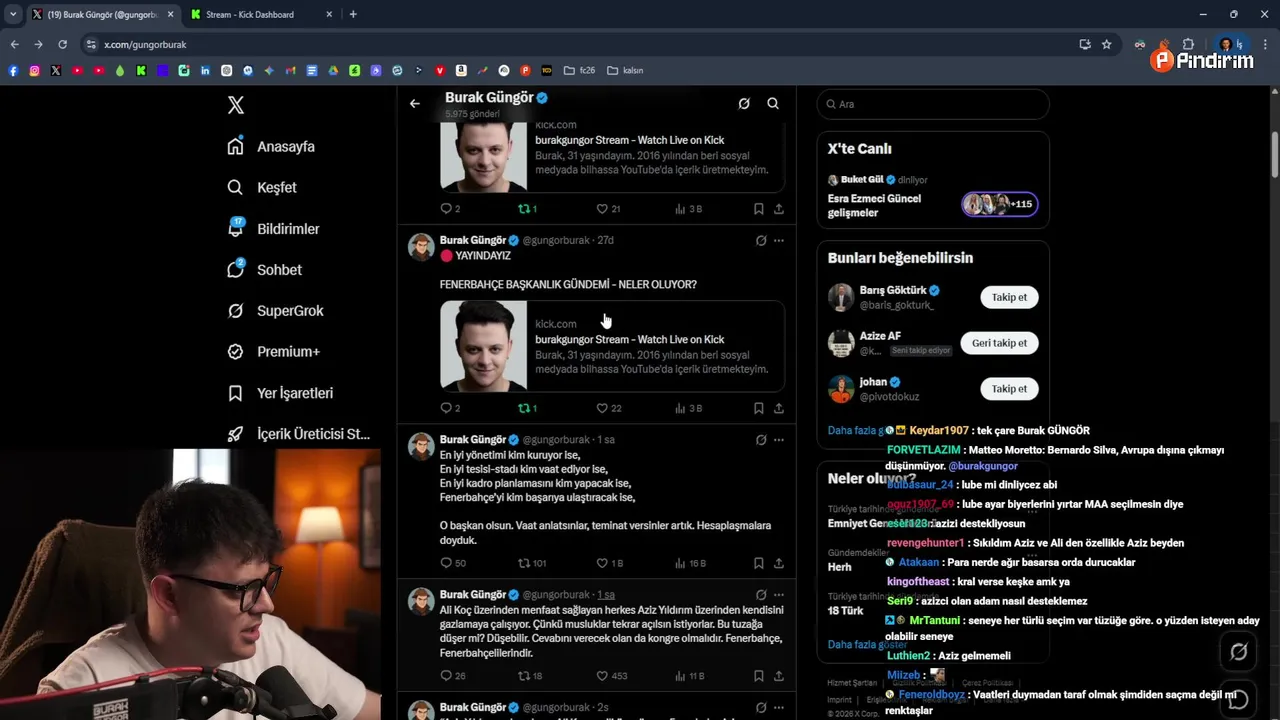Open the Chrome extensions puzzle menu

point(1189,44)
